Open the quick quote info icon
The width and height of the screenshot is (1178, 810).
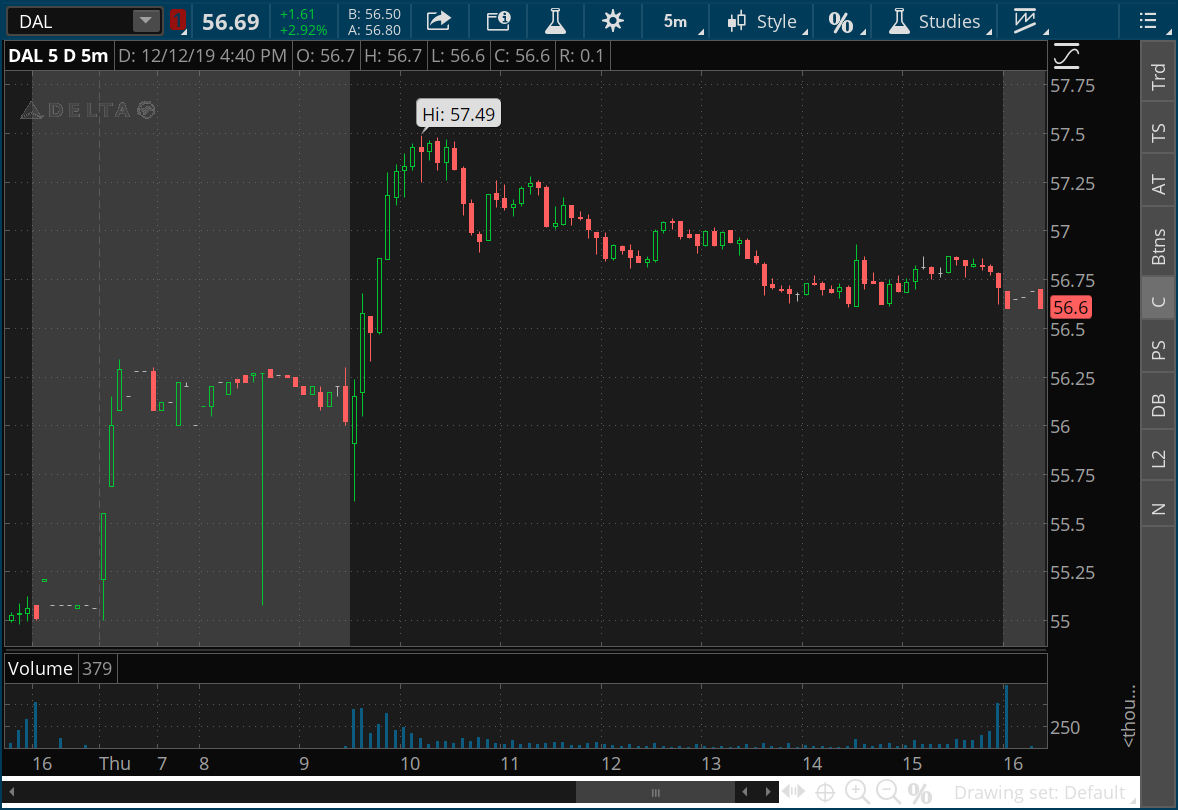click(x=498, y=21)
